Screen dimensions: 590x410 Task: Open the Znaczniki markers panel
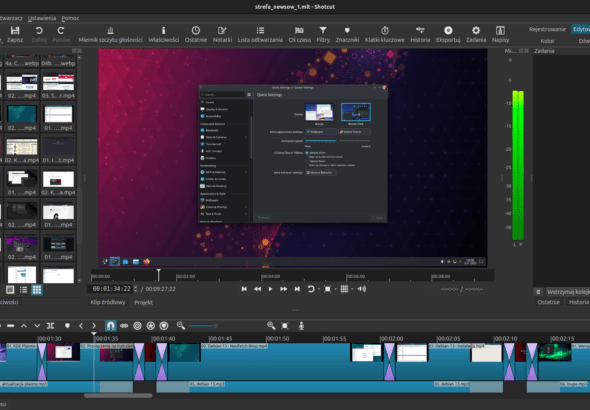coord(347,34)
